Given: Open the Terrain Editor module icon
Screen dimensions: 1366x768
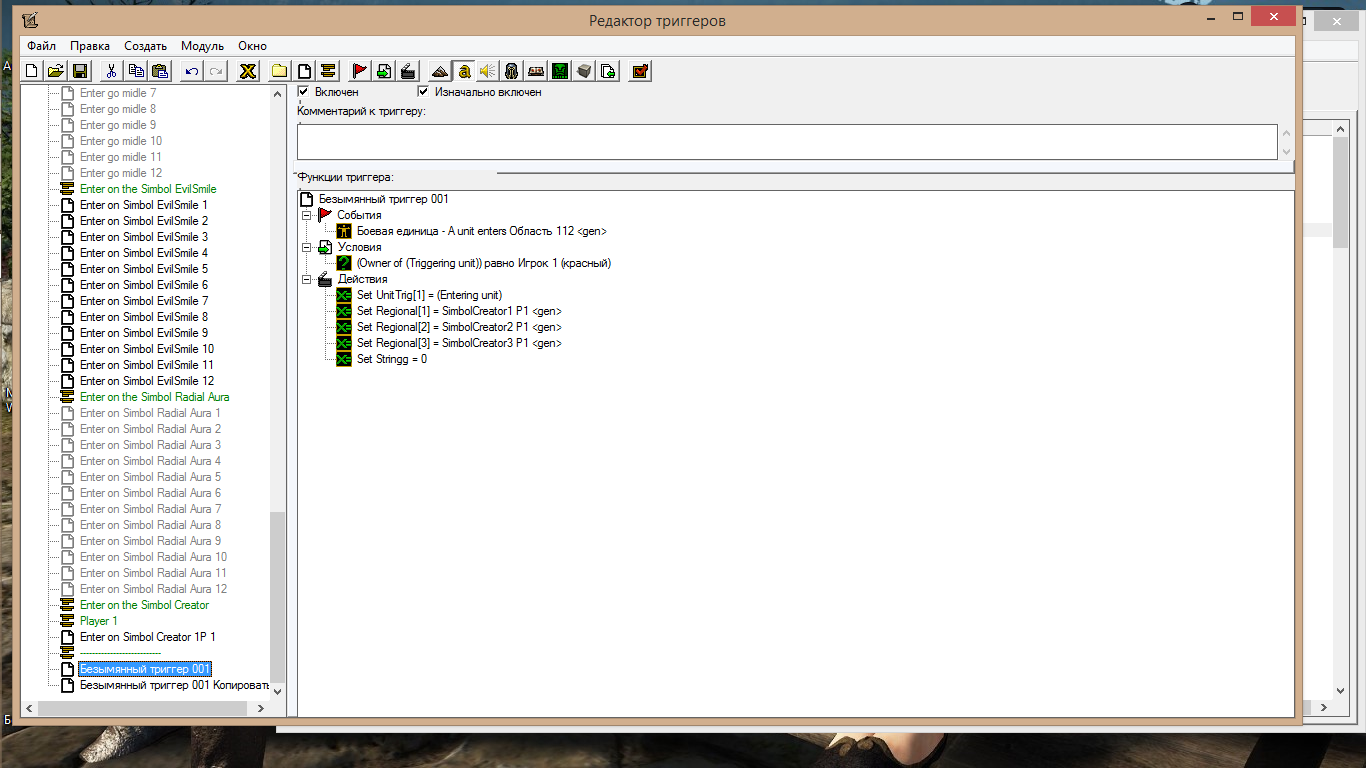Looking at the screenshot, I should [x=440, y=70].
